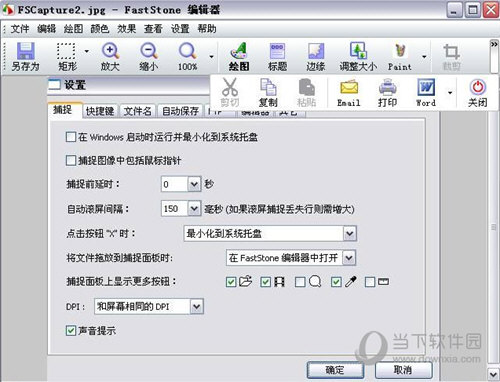
Task: Switch to the 快捷键 tab
Action: click(100, 111)
